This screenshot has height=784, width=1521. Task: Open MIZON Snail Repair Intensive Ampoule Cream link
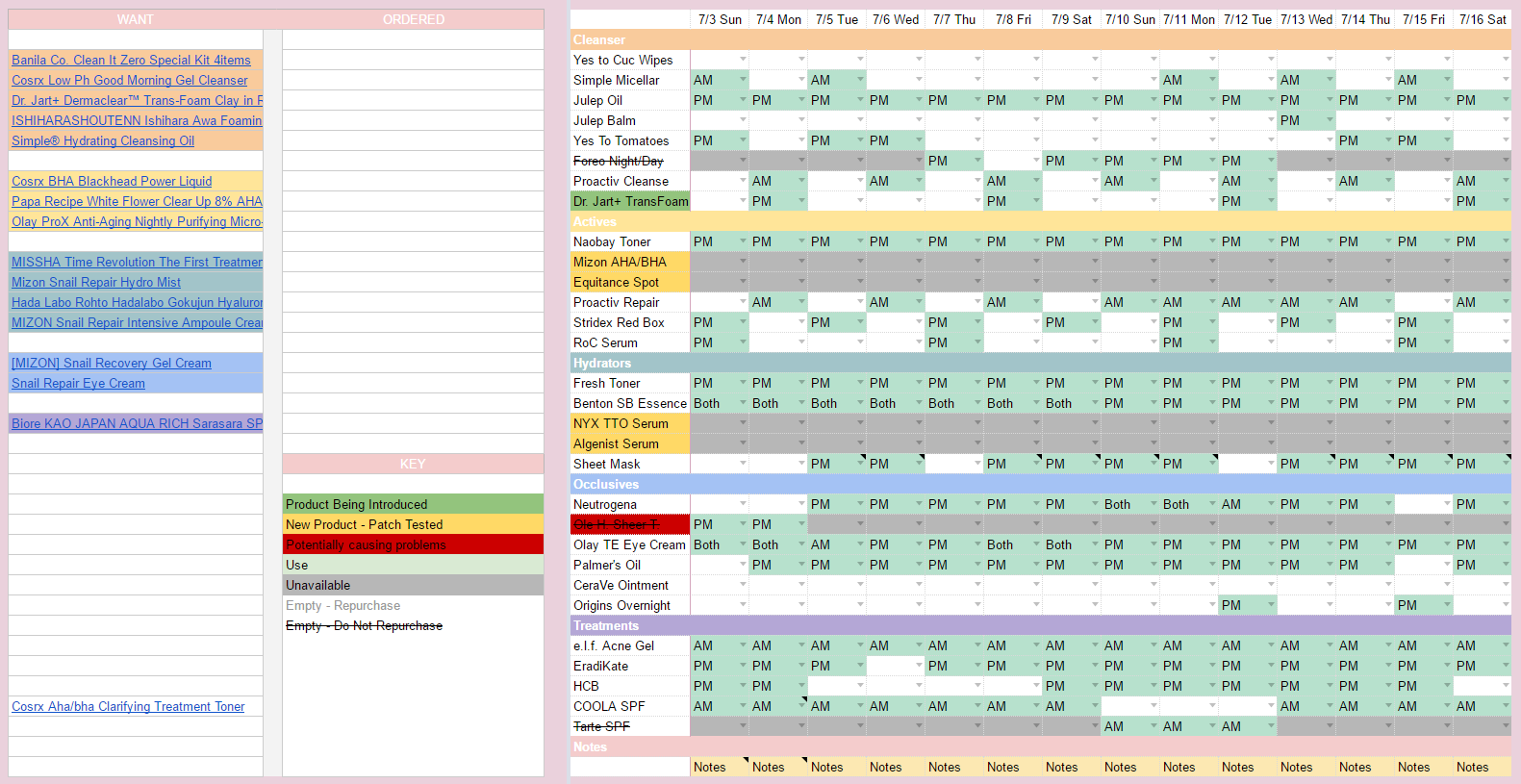click(137, 322)
